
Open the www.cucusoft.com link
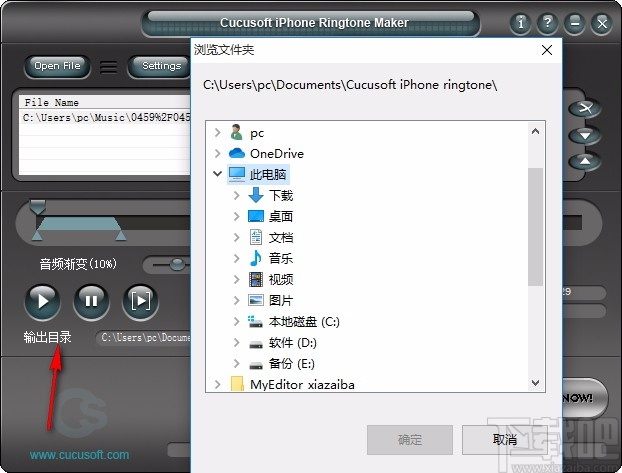coord(79,455)
